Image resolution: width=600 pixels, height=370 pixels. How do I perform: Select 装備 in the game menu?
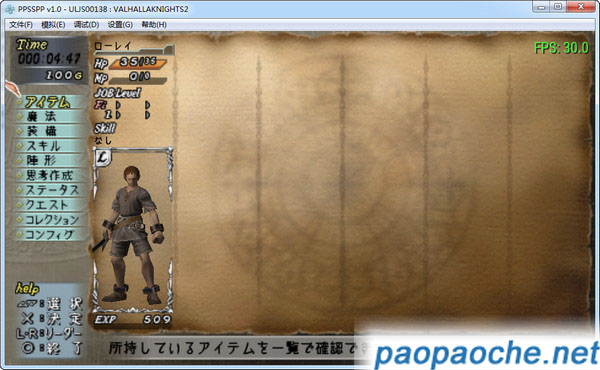click(51, 131)
